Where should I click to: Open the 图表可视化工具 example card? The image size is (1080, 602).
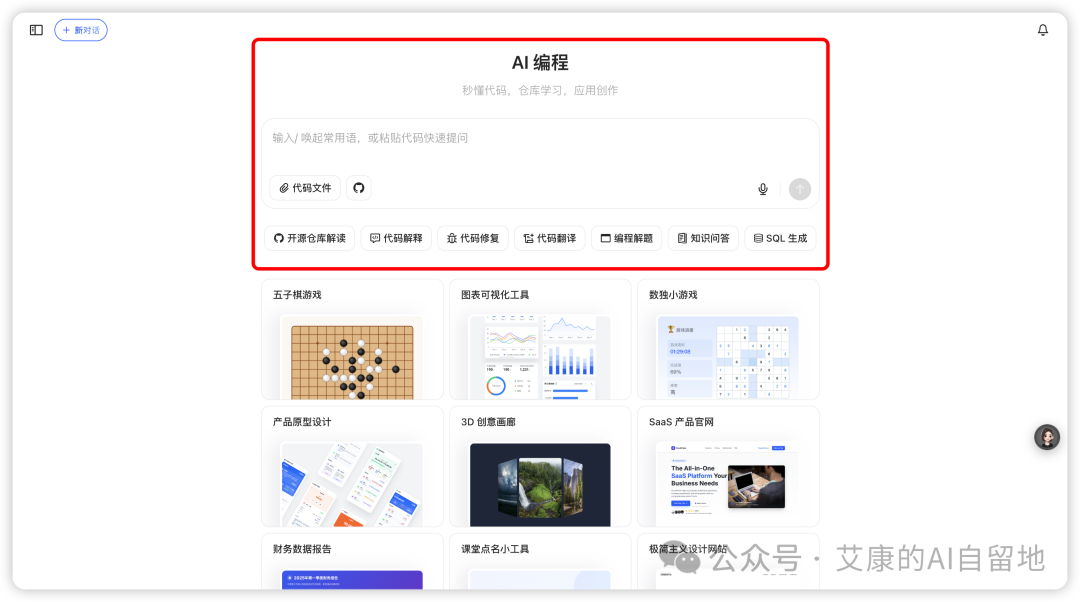[x=540, y=340]
